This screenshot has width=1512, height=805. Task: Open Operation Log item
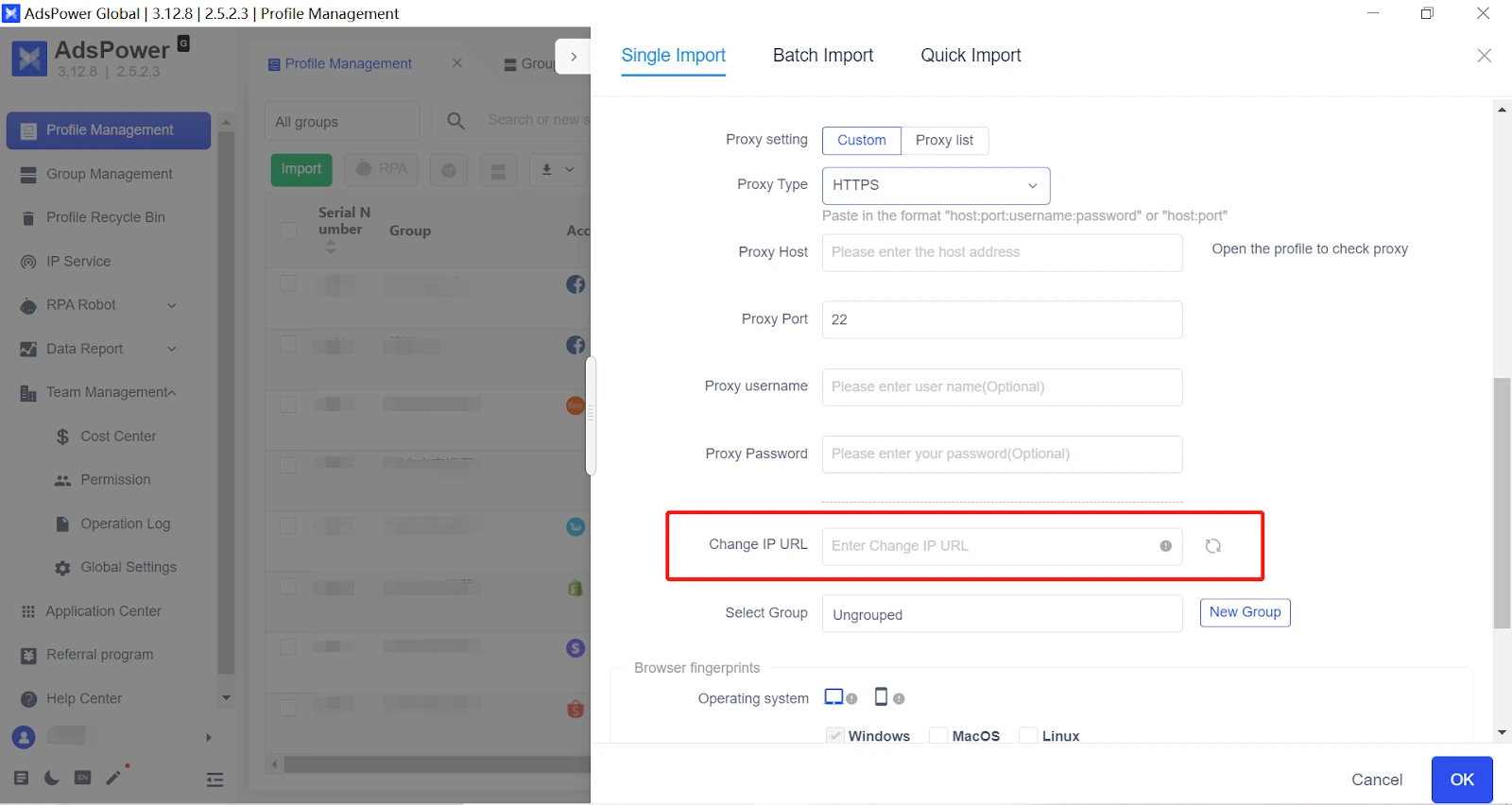click(x=112, y=524)
